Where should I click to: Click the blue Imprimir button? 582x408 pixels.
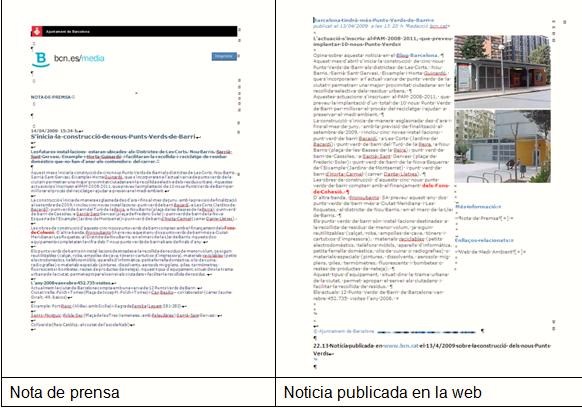click(x=224, y=56)
